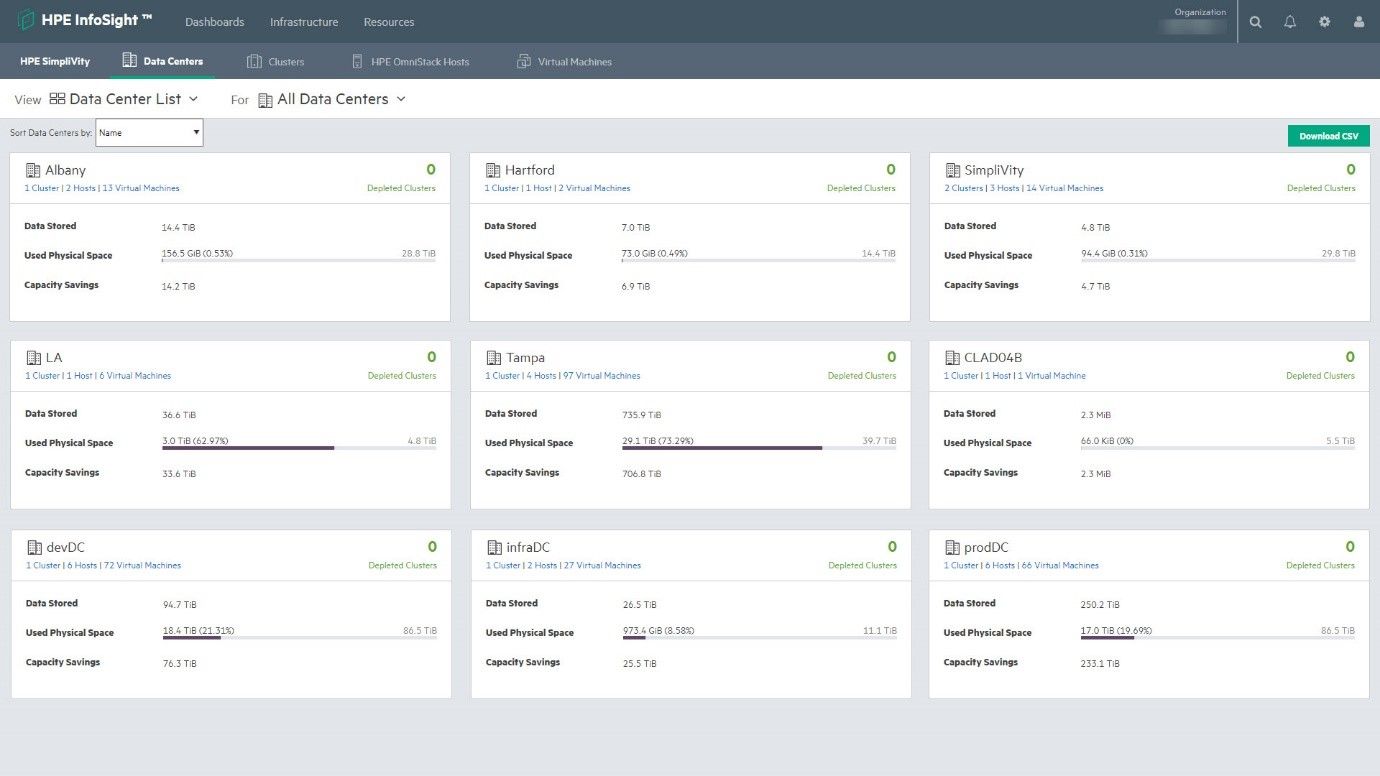Viewport: 1380px width, 776px height.
Task: Open the Resources menu
Action: tap(389, 22)
